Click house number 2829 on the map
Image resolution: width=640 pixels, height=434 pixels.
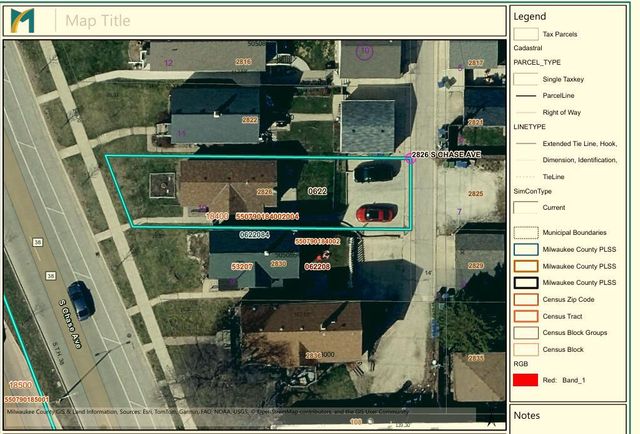[x=476, y=265]
